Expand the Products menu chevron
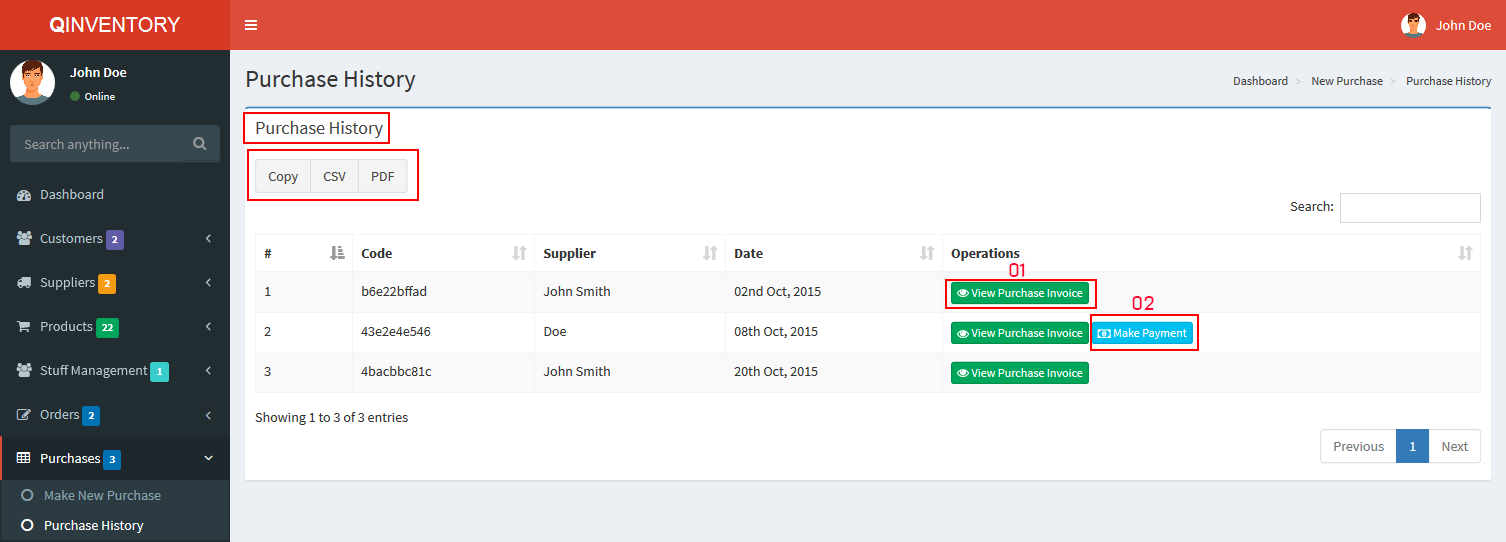Viewport: 1506px width, 542px height. pos(208,327)
